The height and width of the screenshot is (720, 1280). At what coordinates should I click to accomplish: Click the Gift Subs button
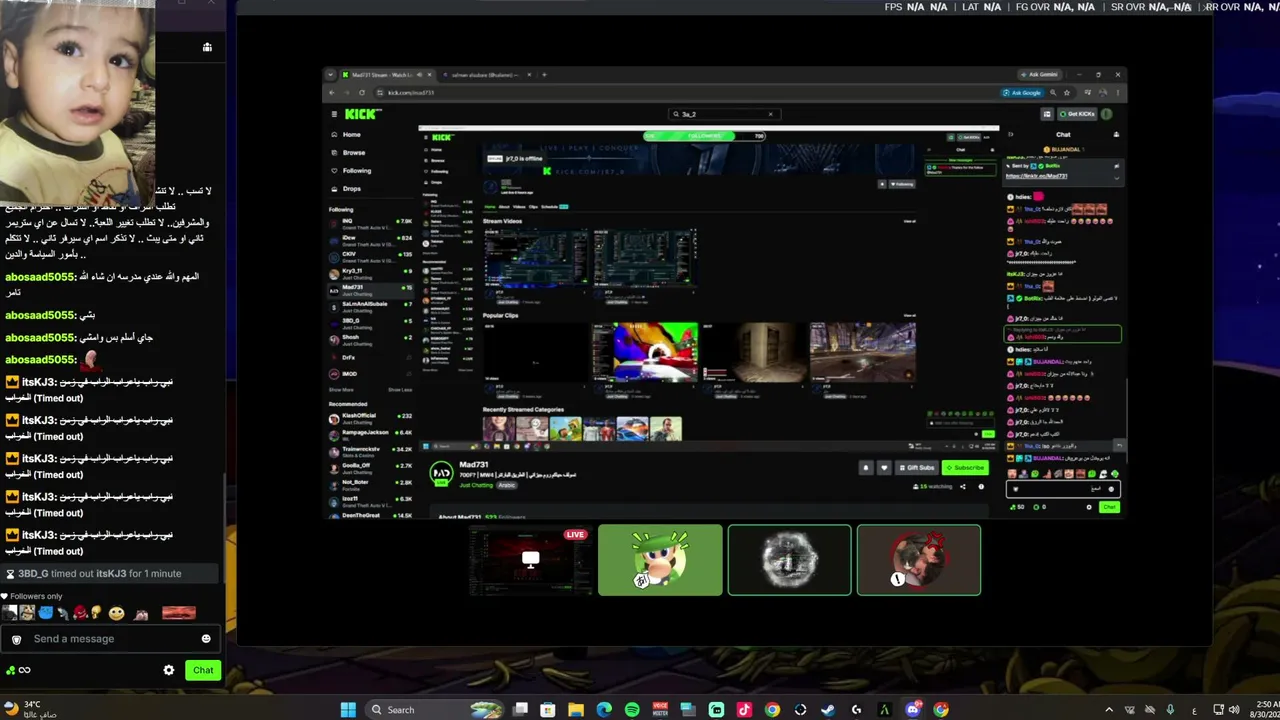pyautogui.click(x=917, y=468)
